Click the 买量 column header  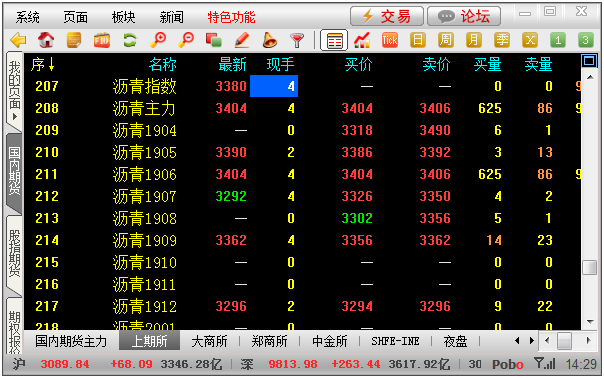pyautogui.click(x=487, y=64)
